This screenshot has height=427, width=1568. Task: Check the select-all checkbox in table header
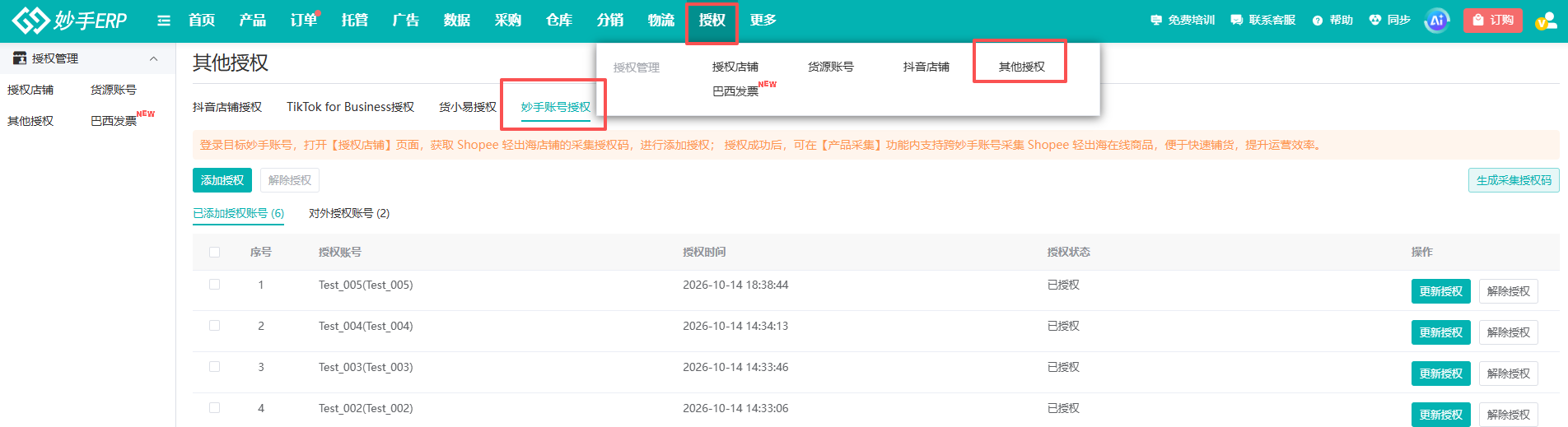pyautogui.click(x=215, y=253)
